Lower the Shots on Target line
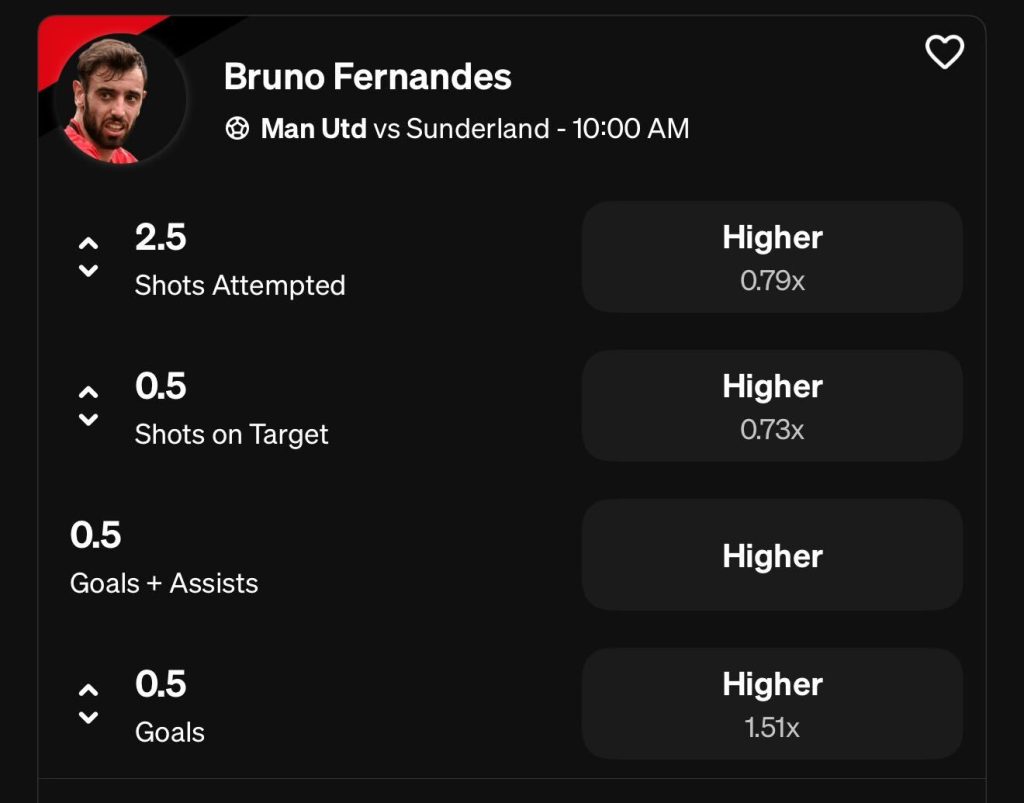The width and height of the screenshot is (1024, 803). 88,419
